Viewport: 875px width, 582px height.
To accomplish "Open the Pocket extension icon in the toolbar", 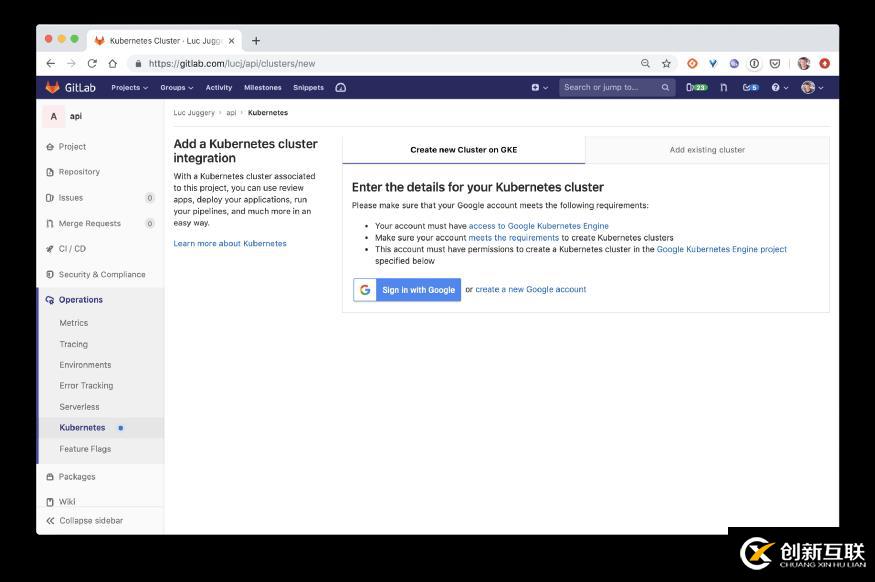I will 775,64.
